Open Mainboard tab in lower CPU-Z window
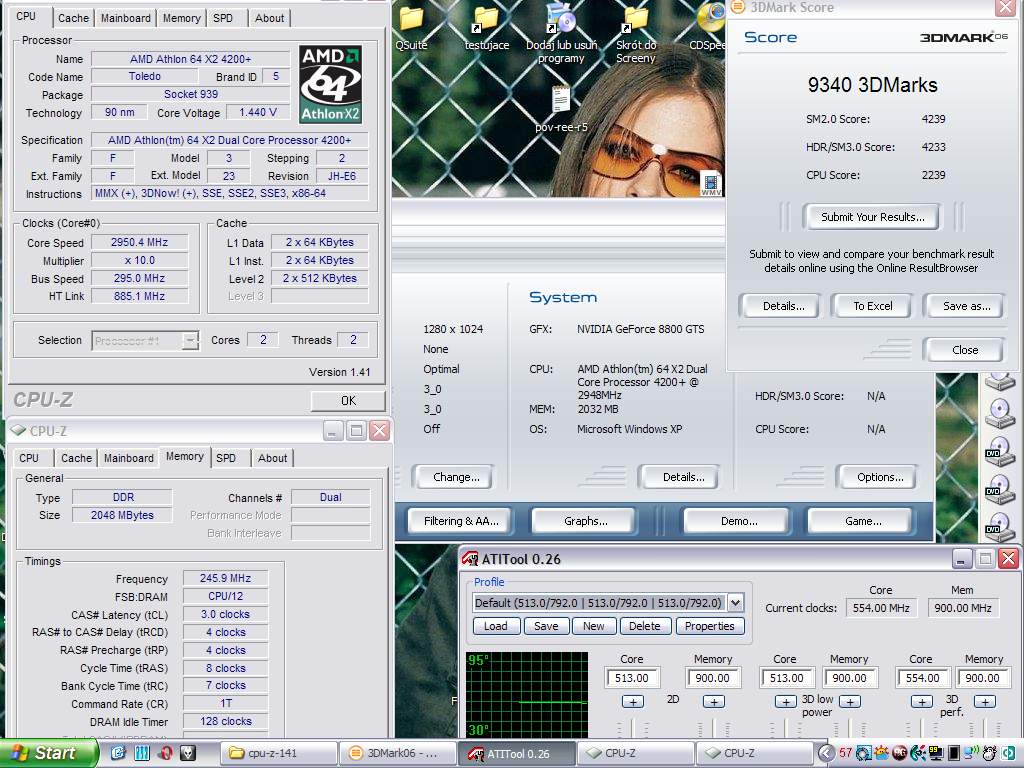This screenshot has width=1024, height=768. 129,458
